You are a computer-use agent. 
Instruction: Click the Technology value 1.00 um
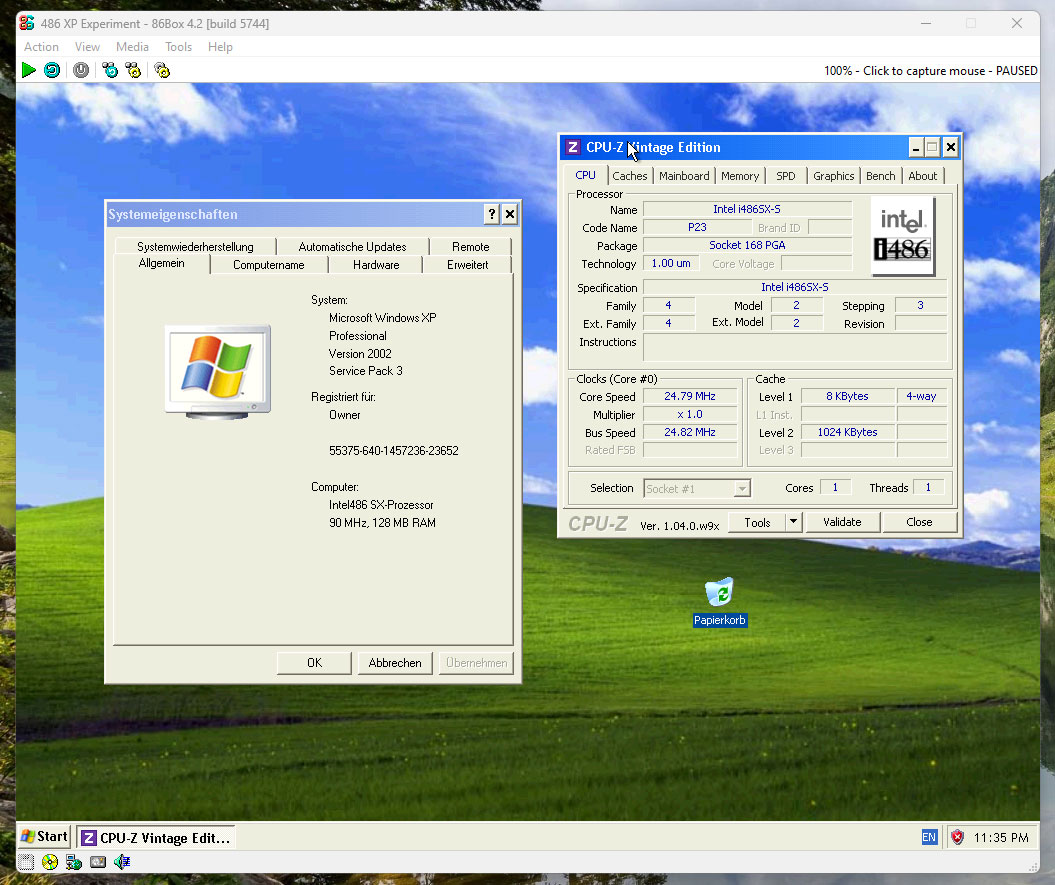click(x=671, y=263)
